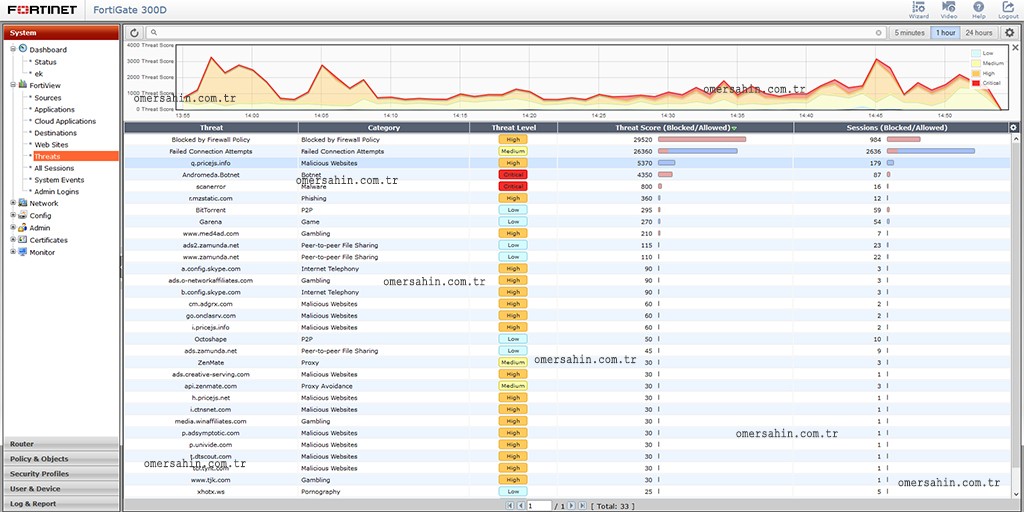Select the 24 hours time range
The image size is (1024, 512).
(979, 33)
